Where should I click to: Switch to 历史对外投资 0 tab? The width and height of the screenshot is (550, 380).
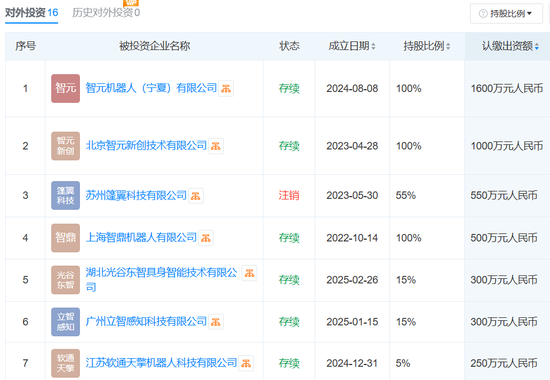[106, 13]
